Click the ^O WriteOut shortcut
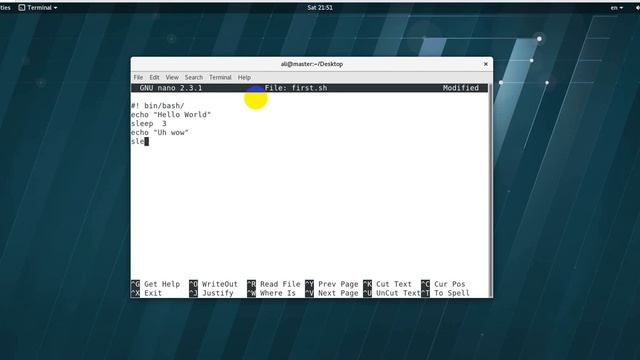 (213, 284)
